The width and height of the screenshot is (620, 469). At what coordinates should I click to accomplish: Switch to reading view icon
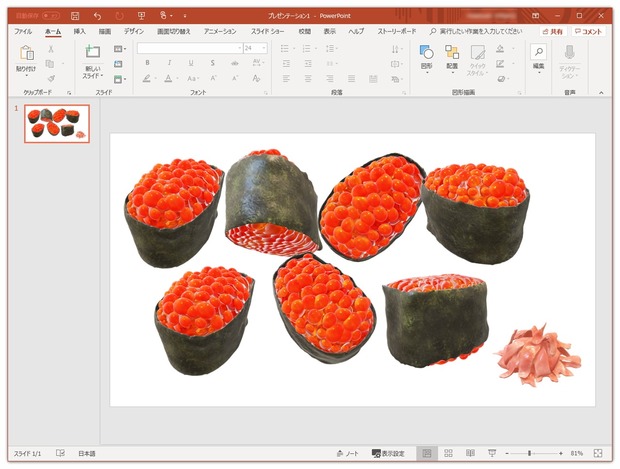click(x=470, y=453)
